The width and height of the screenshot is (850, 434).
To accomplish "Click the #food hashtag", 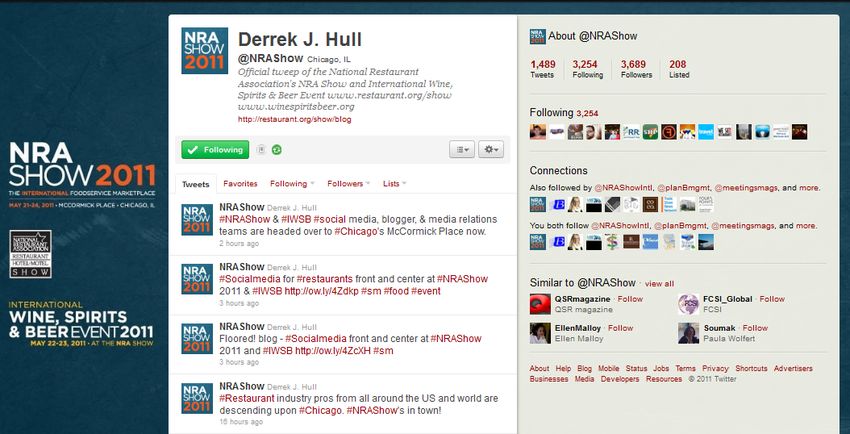I will [x=396, y=291].
